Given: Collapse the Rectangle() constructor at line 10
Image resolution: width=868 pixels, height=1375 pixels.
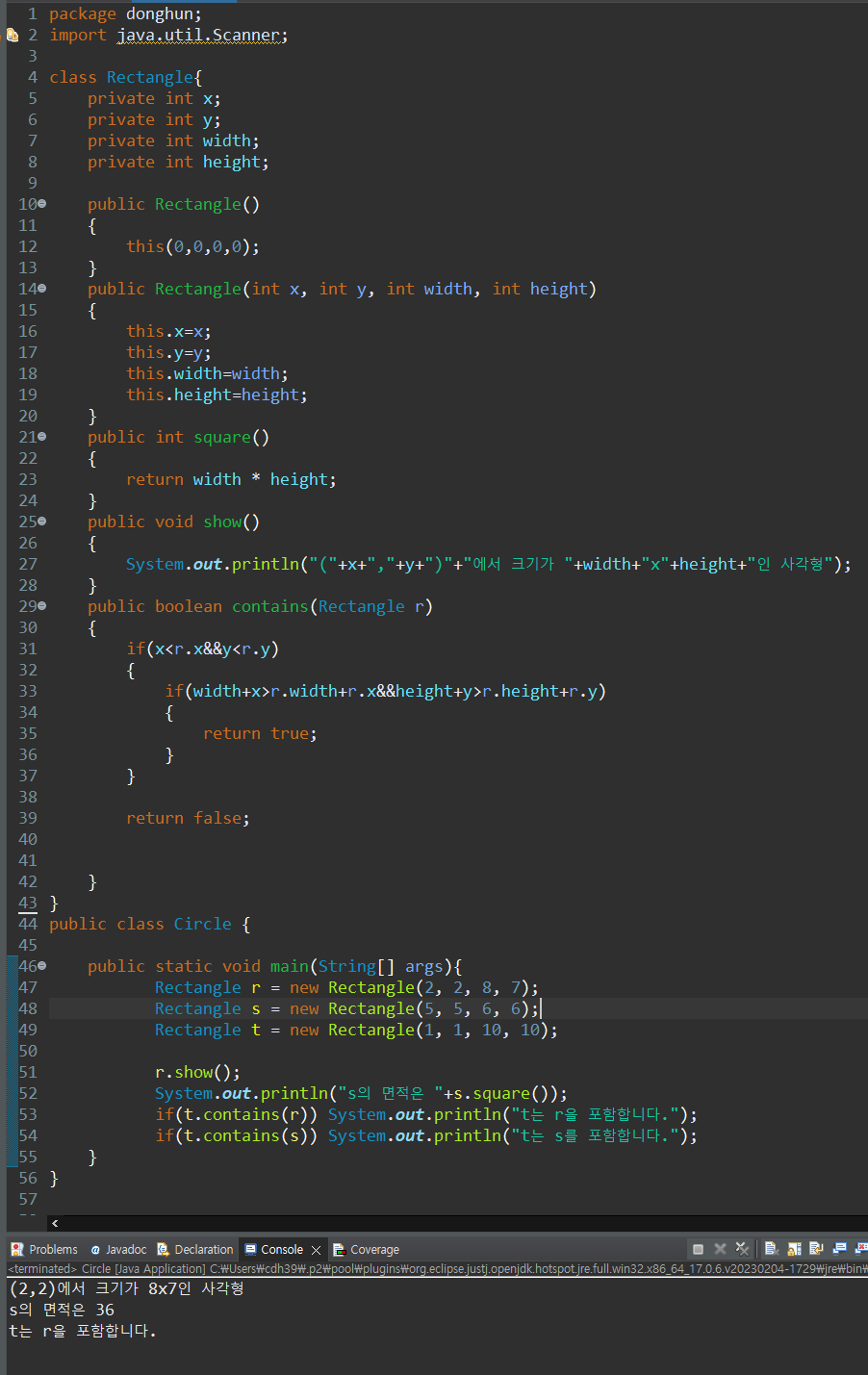Looking at the screenshot, I should tap(41, 204).
